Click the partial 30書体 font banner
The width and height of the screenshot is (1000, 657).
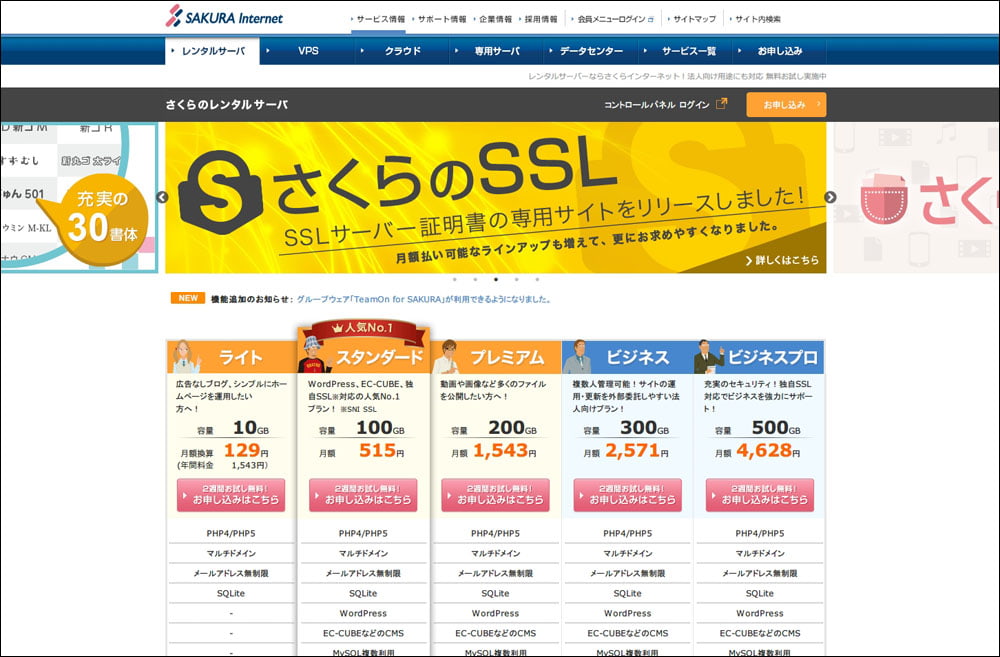coord(79,198)
